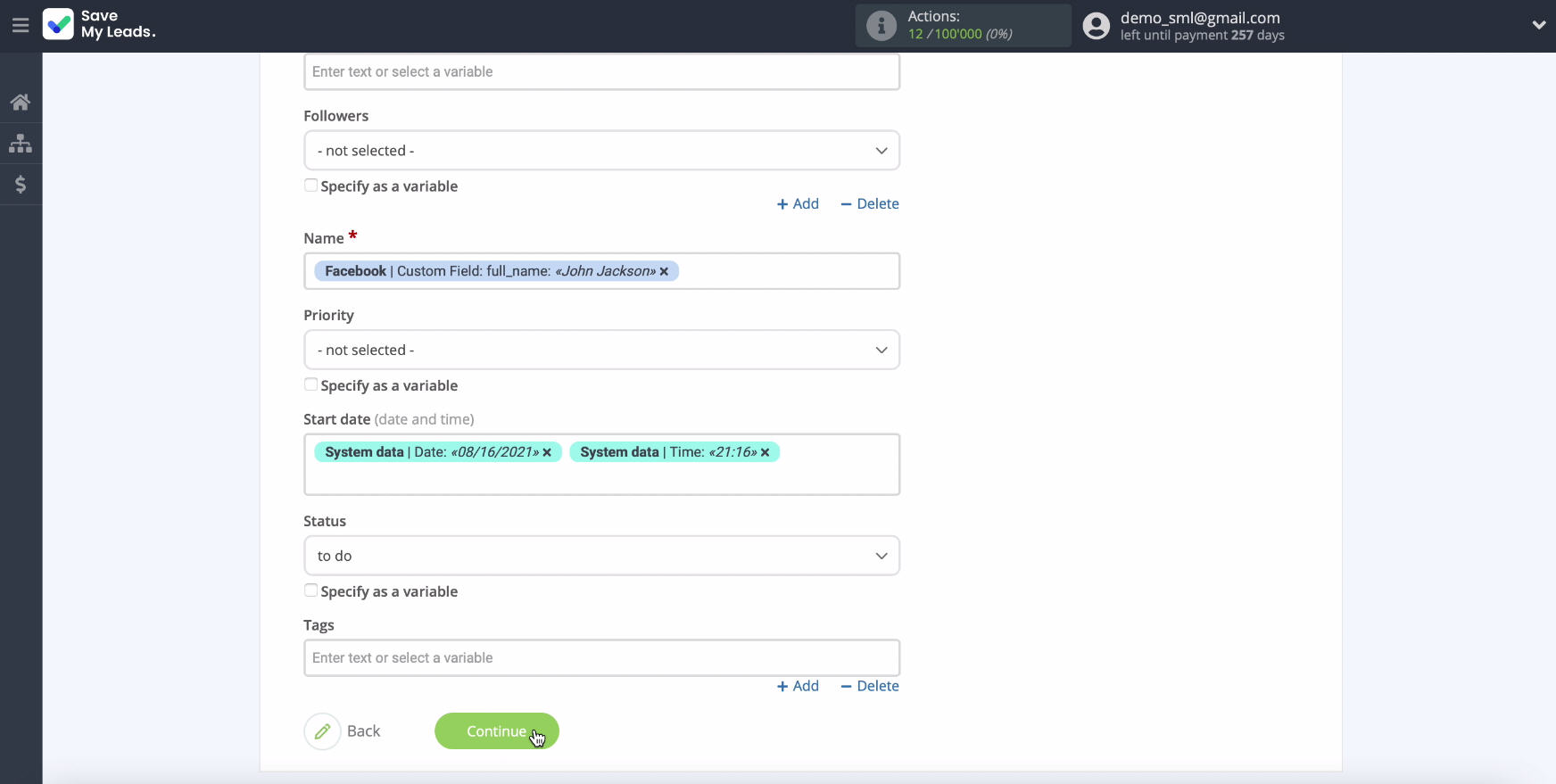Tick Specify as a variable under Status
Screen dimensions: 1556x784
point(310,590)
